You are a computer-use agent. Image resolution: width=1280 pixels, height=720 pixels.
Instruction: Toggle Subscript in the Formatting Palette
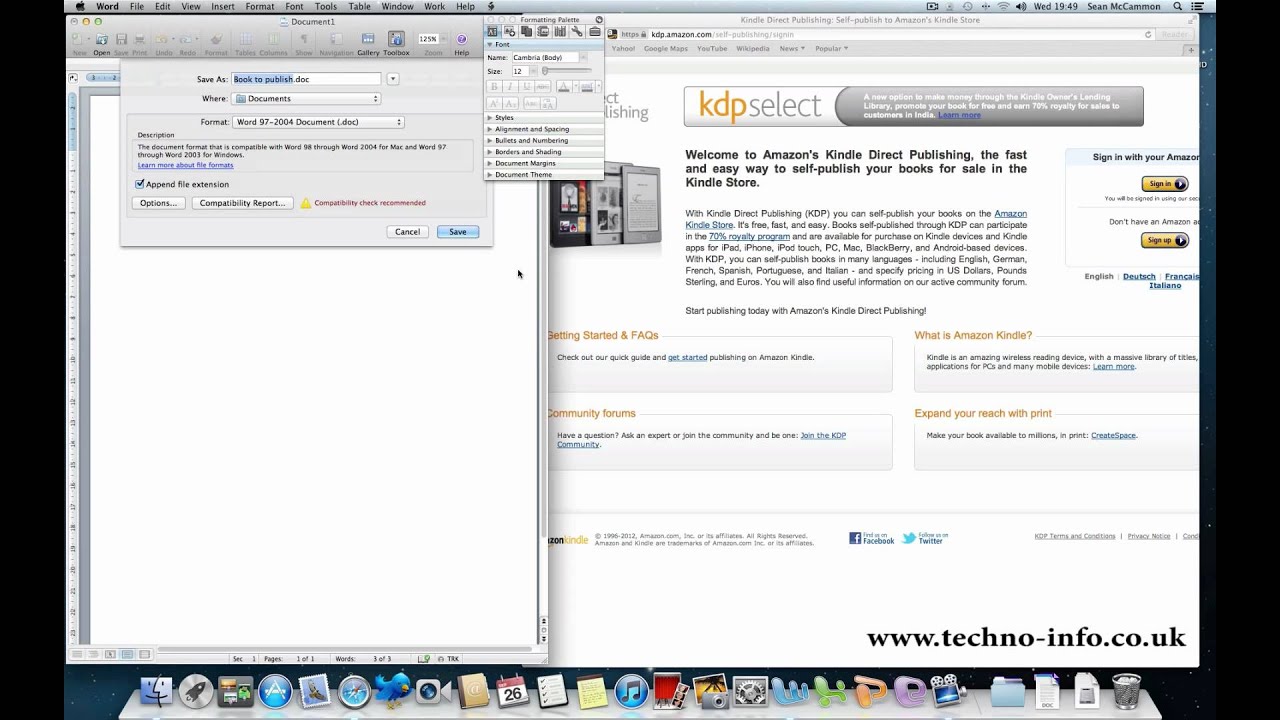click(510, 104)
